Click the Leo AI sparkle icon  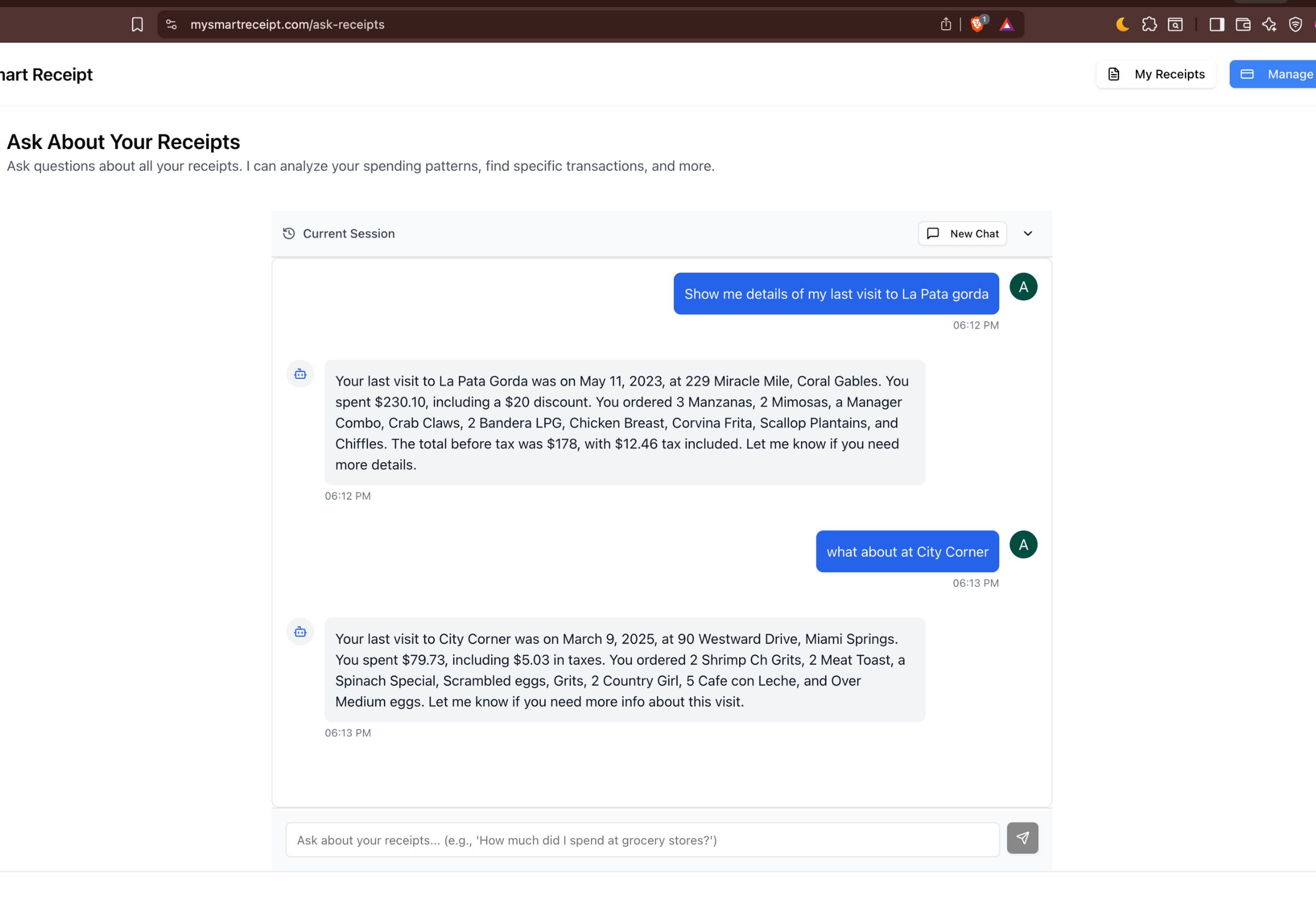pos(1269,24)
